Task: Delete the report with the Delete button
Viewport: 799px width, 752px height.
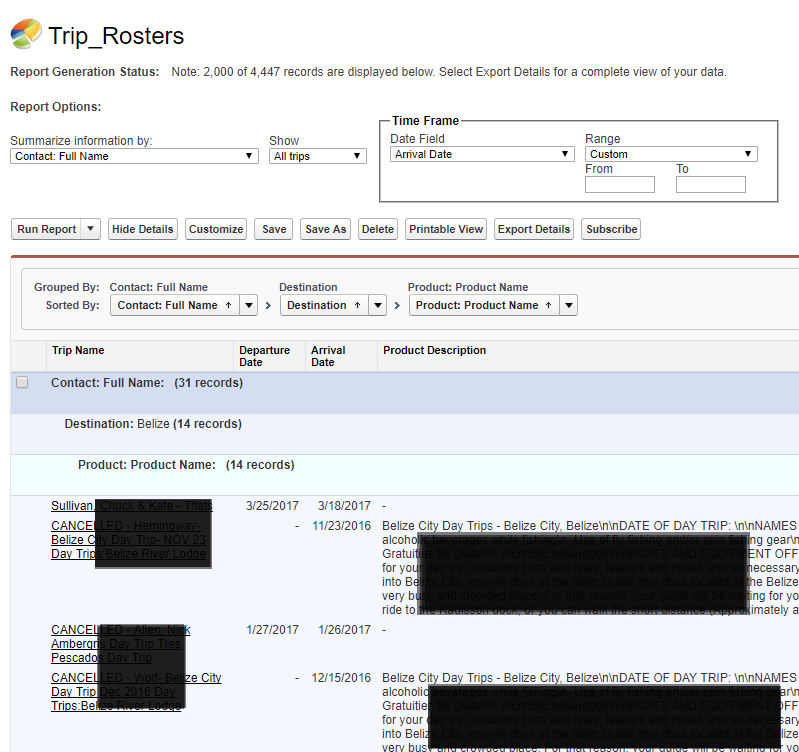Action: [378, 229]
